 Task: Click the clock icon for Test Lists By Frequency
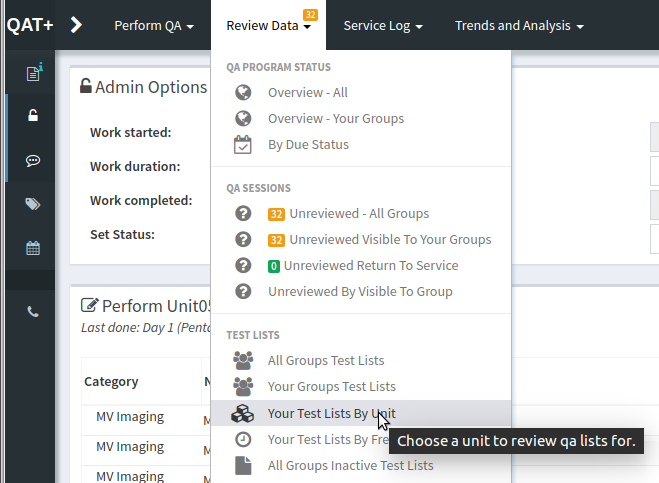click(x=243, y=440)
